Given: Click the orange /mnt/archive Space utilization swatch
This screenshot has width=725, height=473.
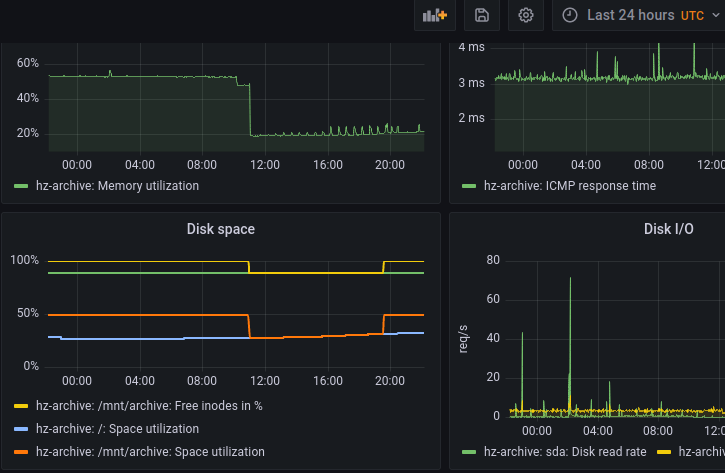Looking at the screenshot, I should pyautogui.click(x=21, y=452).
